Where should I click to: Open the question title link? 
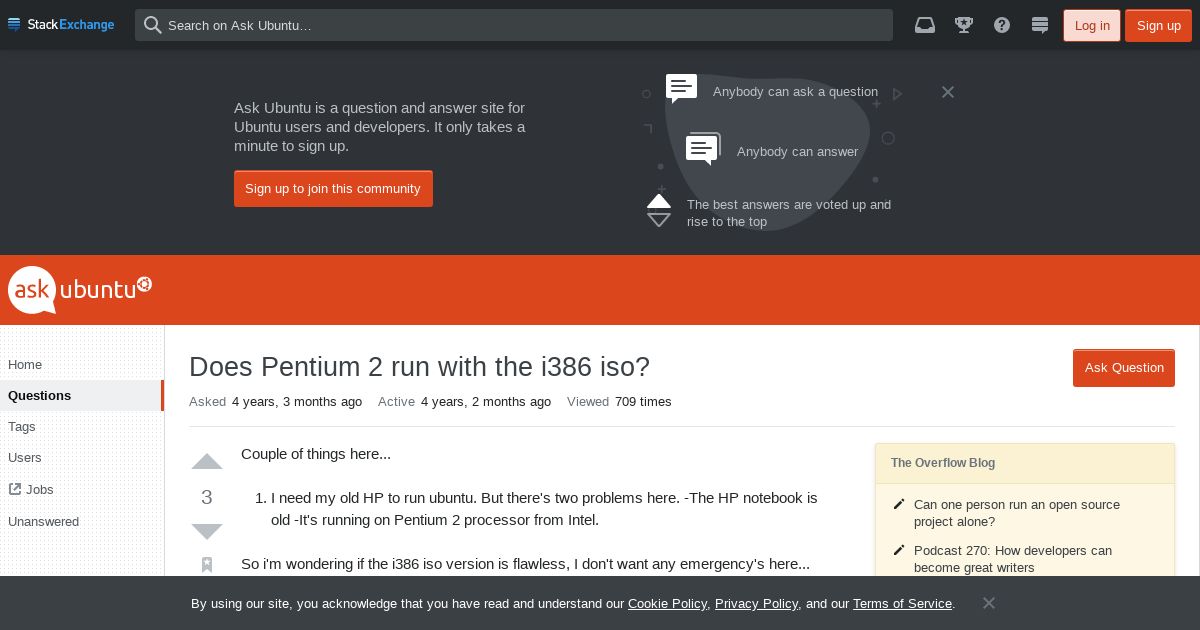(419, 366)
